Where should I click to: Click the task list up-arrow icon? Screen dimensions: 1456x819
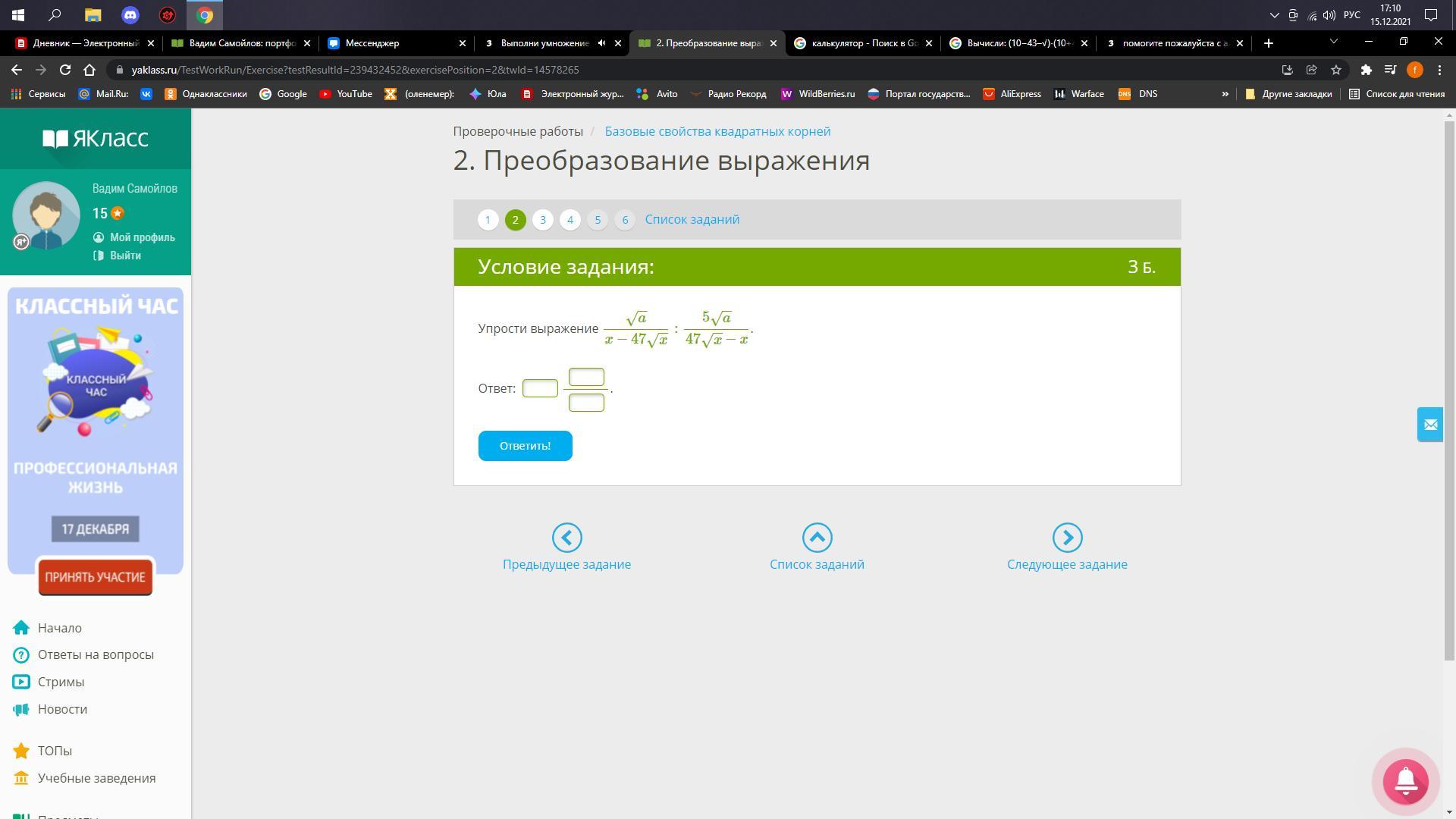[817, 538]
